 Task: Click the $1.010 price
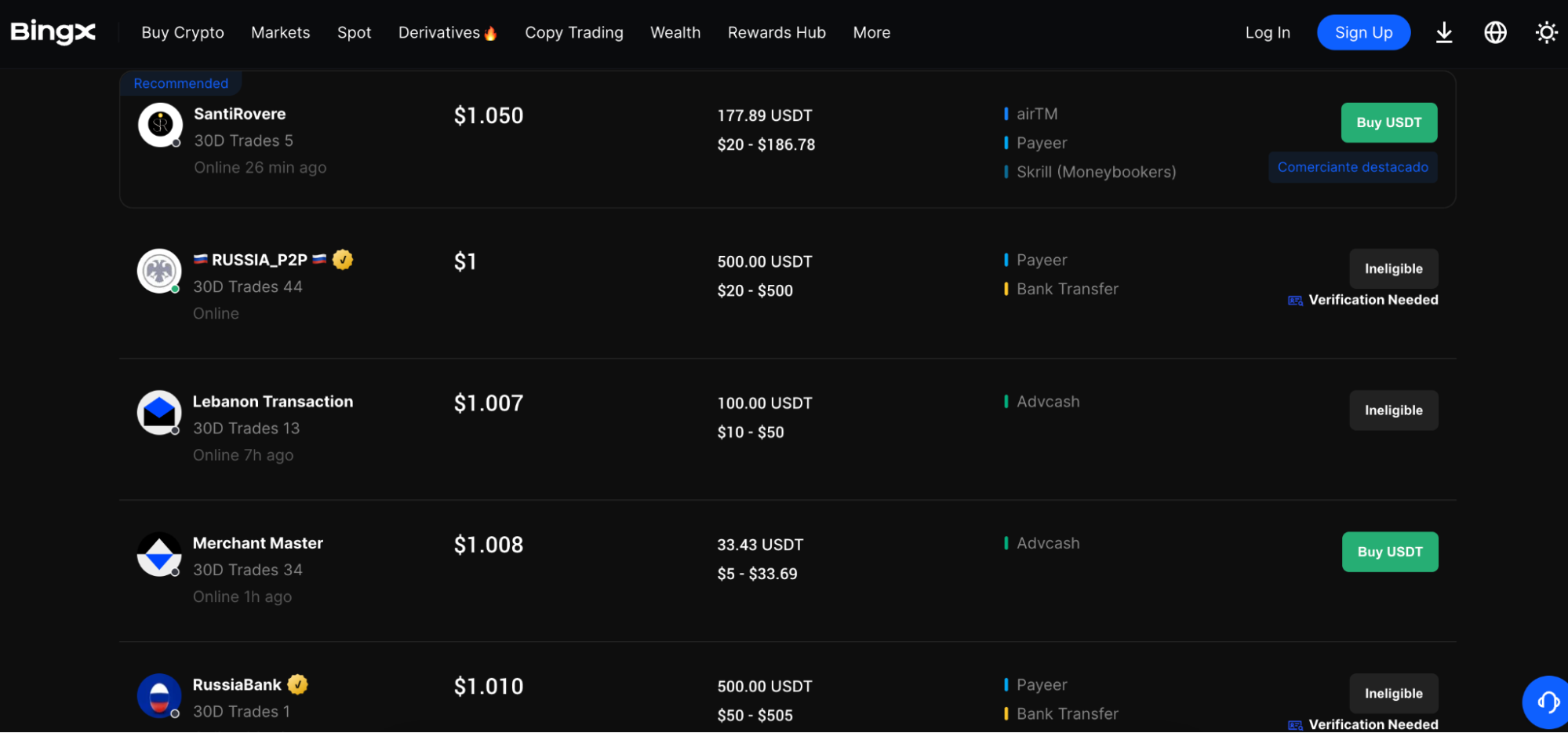pyautogui.click(x=489, y=687)
